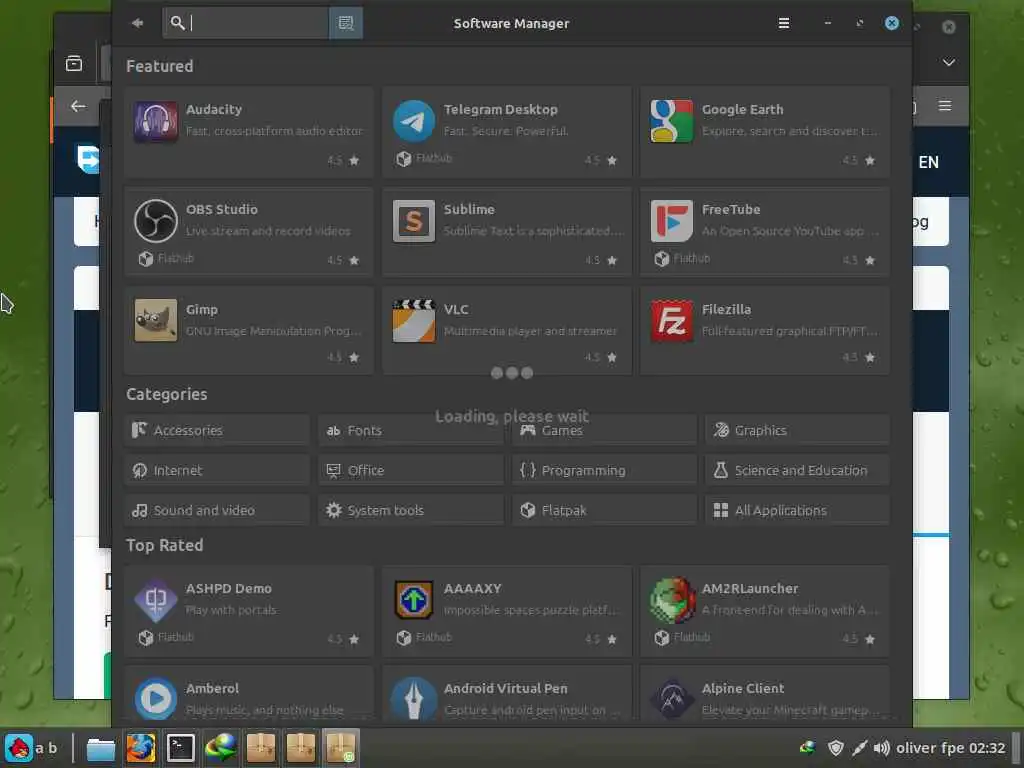Launch Firefox from the taskbar

click(x=141, y=748)
